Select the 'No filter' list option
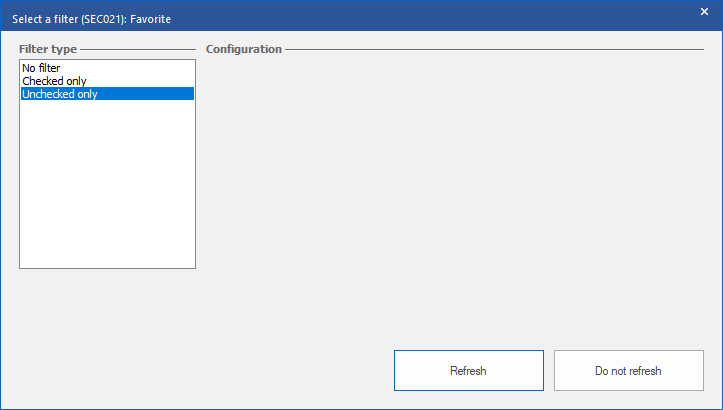 click(x=41, y=68)
